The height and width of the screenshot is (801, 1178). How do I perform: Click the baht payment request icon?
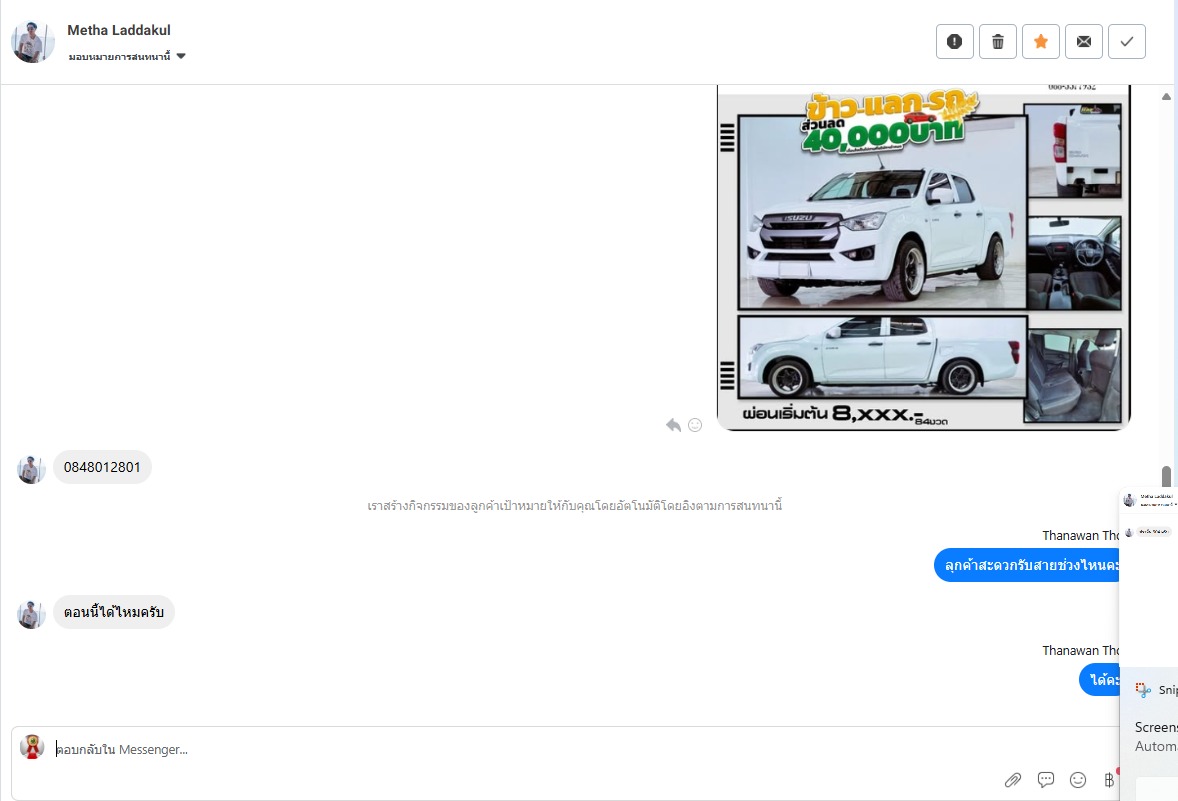click(x=1110, y=780)
